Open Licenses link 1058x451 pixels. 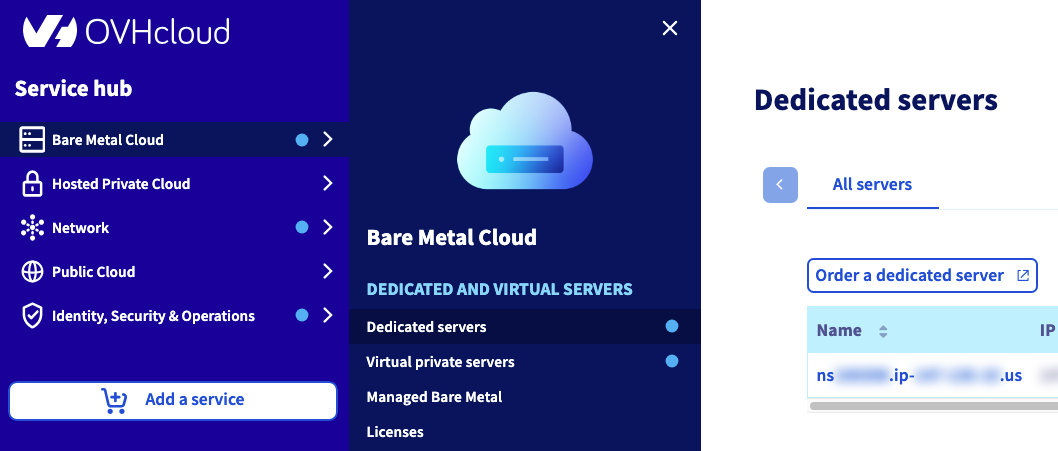point(395,432)
